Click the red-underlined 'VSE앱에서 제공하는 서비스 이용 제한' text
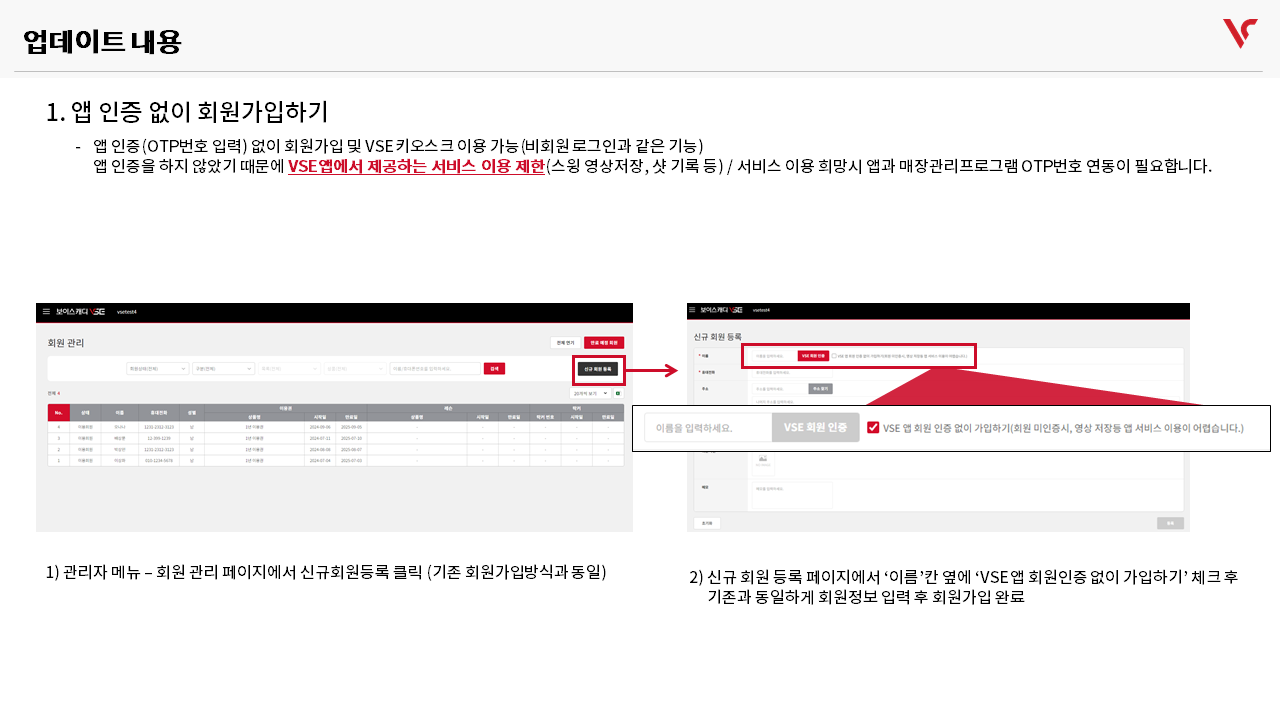This screenshot has height=720, width=1280. (x=416, y=166)
